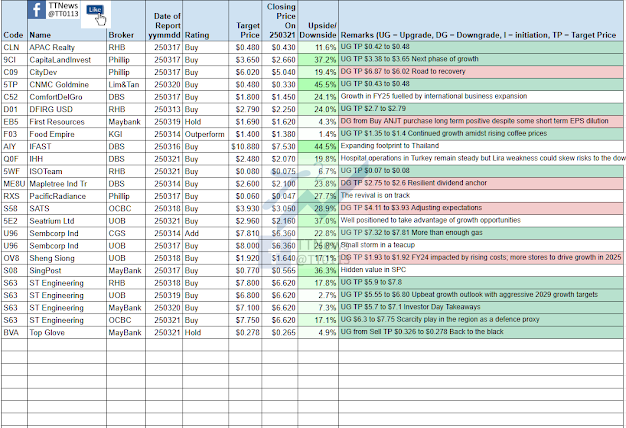Click remark 'The revival is on track'
Image resolution: width=626 pixels, height=428 pixels.
click(375, 195)
